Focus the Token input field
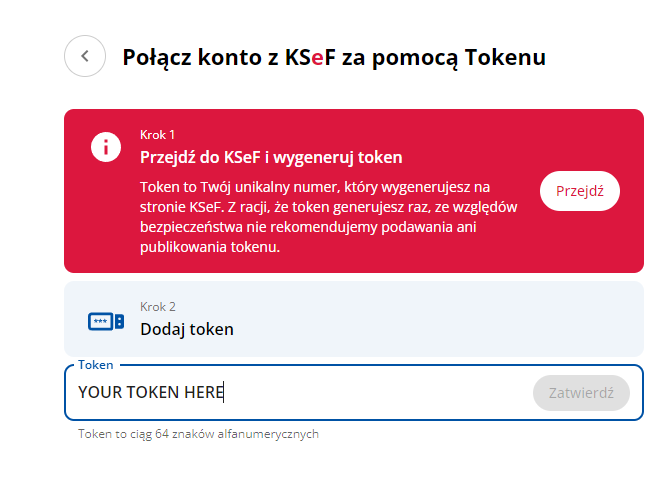The height and width of the screenshot is (493, 667). click(x=300, y=393)
